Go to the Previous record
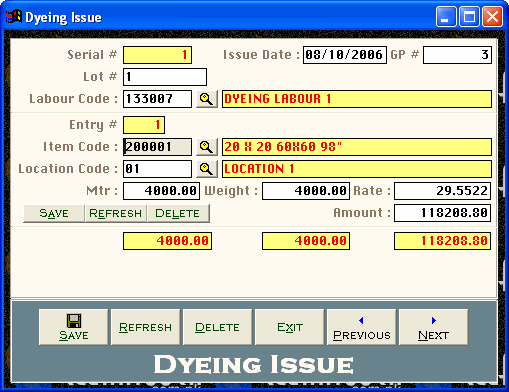509x392 pixels. pyautogui.click(x=362, y=327)
